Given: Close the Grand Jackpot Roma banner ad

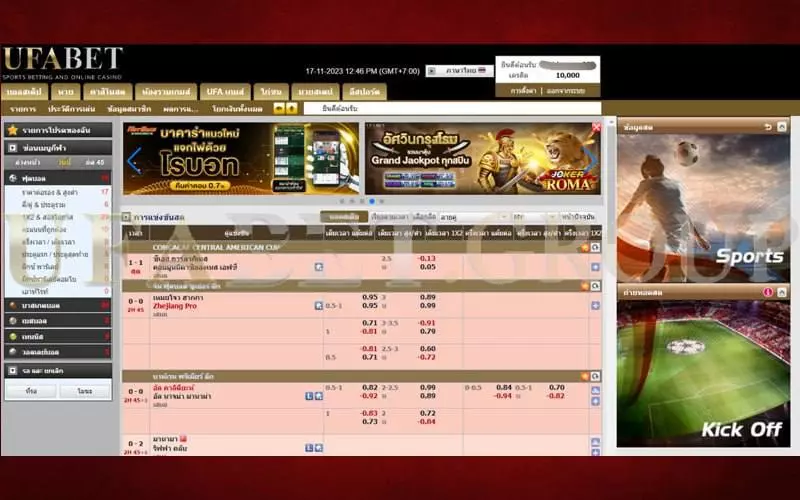Looking at the screenshot, I should [597, 128].
